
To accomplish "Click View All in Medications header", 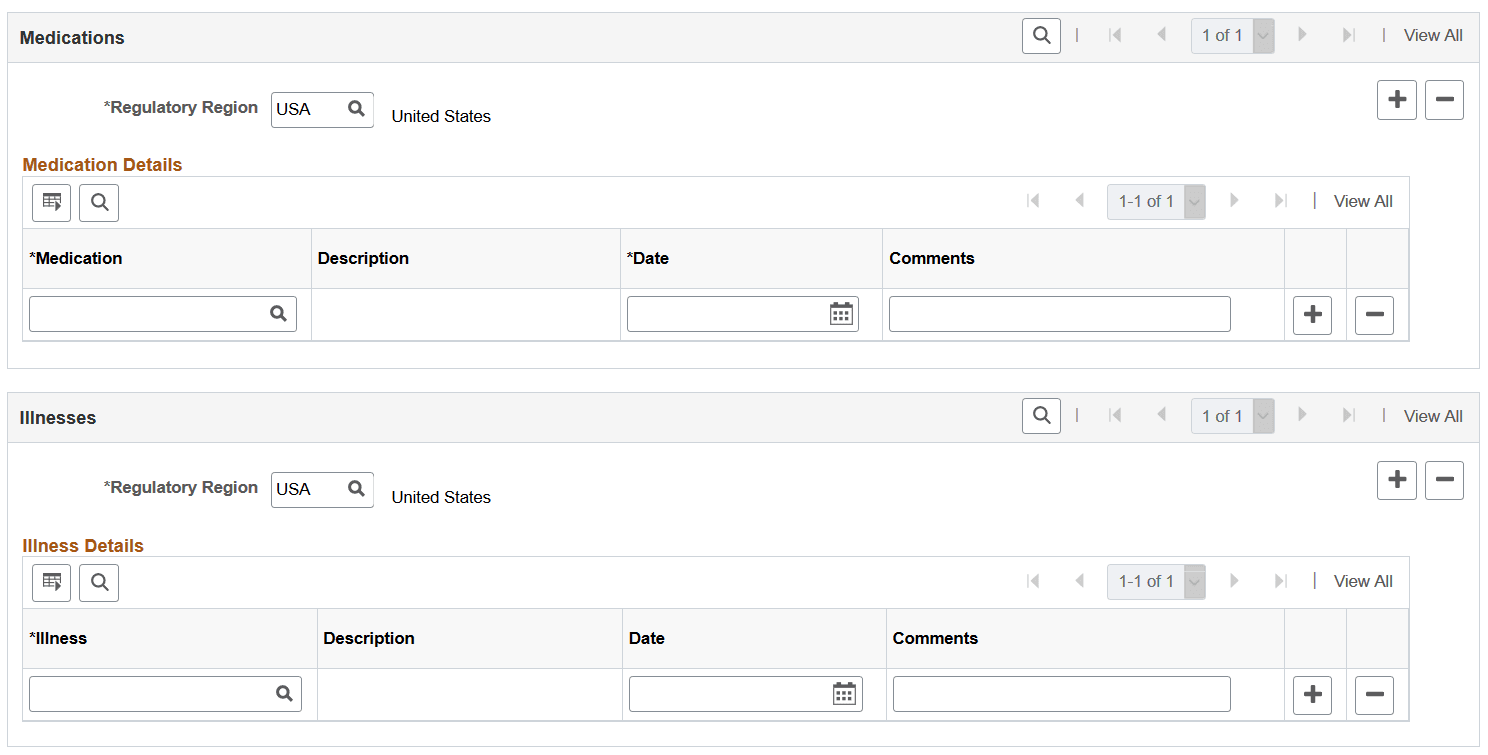I will (1433, 35).
